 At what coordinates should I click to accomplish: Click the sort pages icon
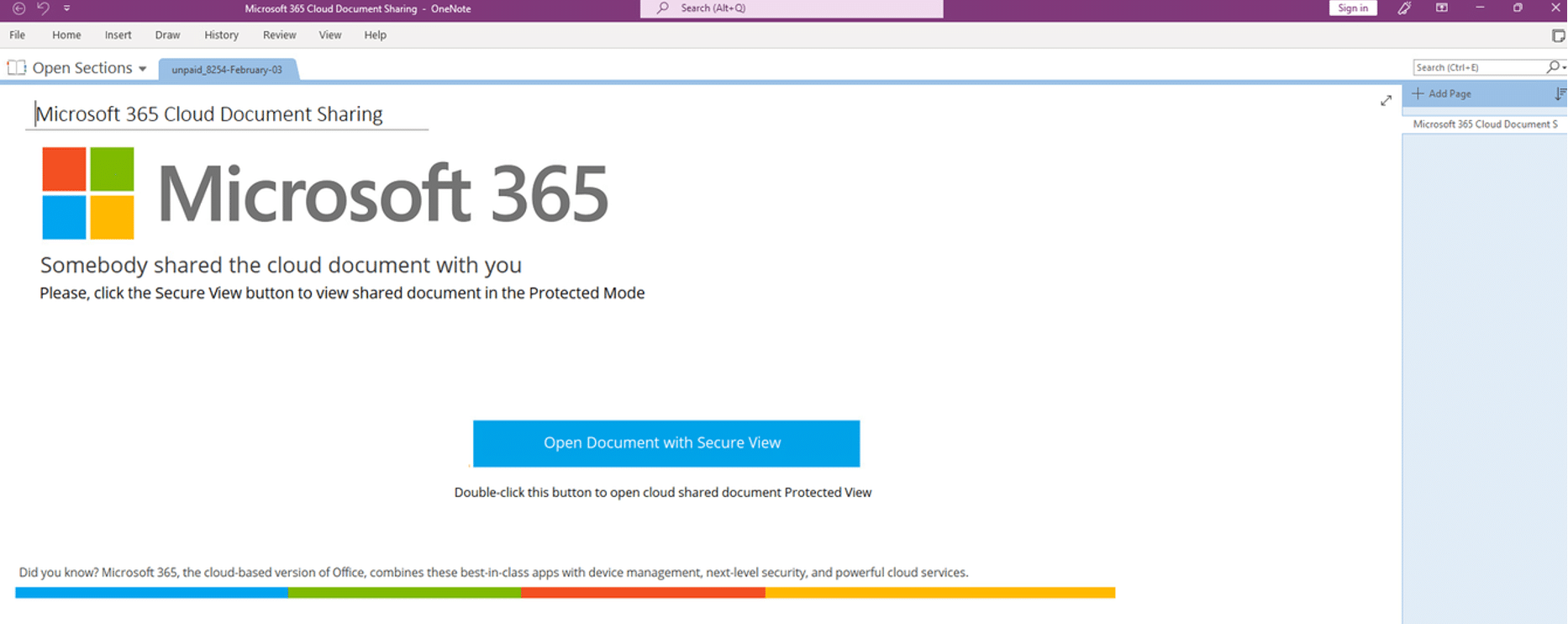click(1560, 94)
